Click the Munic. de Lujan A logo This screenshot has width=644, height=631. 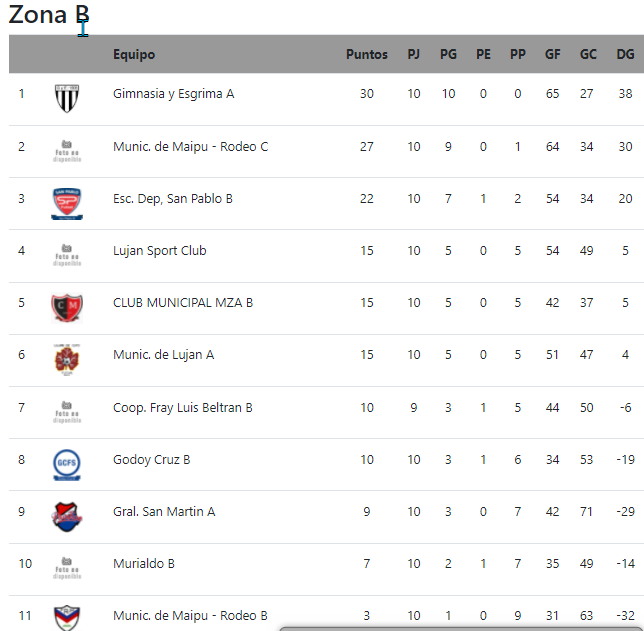(67, 360)
